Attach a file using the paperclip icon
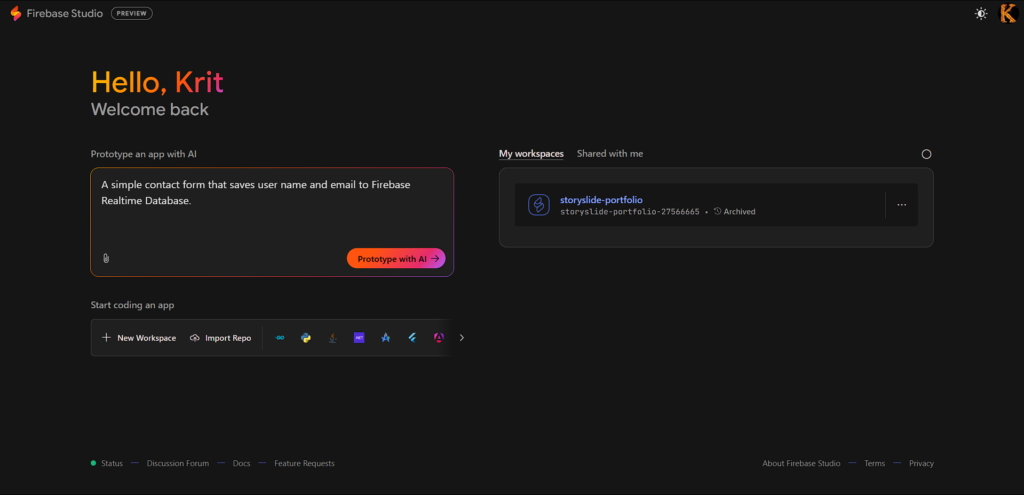 [x=106, y=258]
